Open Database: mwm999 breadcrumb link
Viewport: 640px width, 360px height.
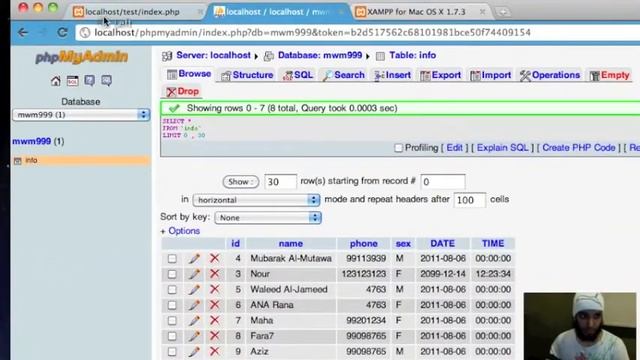pos(320,55)
